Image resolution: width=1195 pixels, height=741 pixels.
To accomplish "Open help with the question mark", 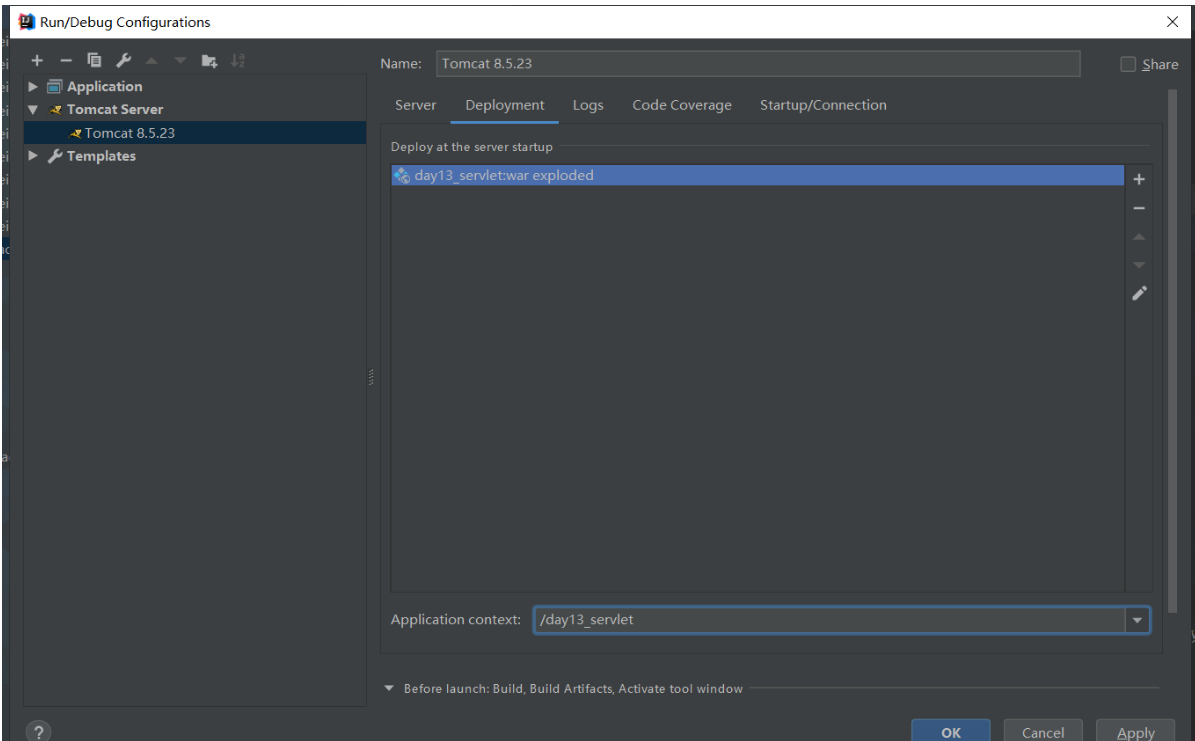I will click(38, 732).
